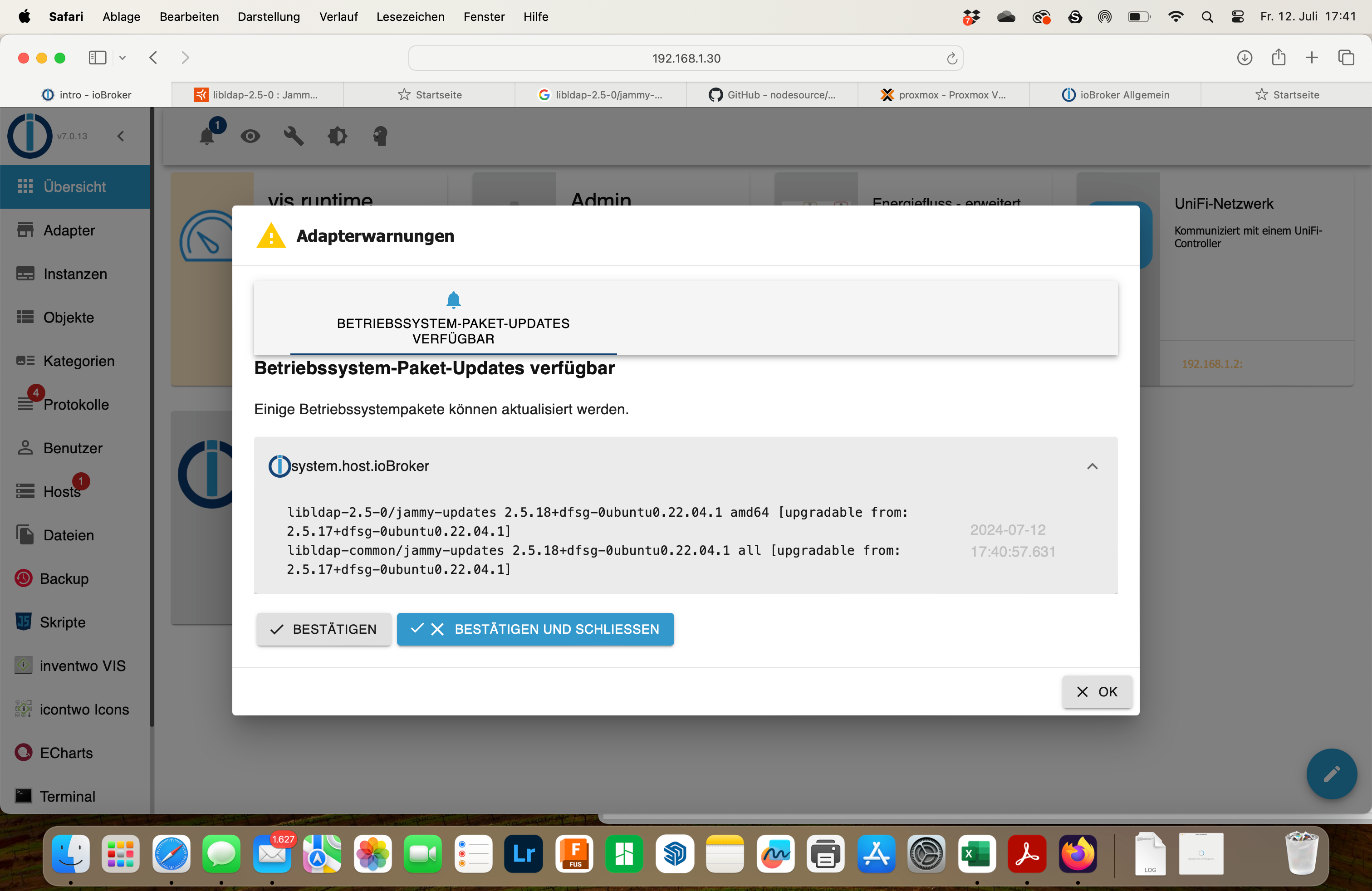Open system settings wrench icon
1372x891 pixels.
click(294, 136)
